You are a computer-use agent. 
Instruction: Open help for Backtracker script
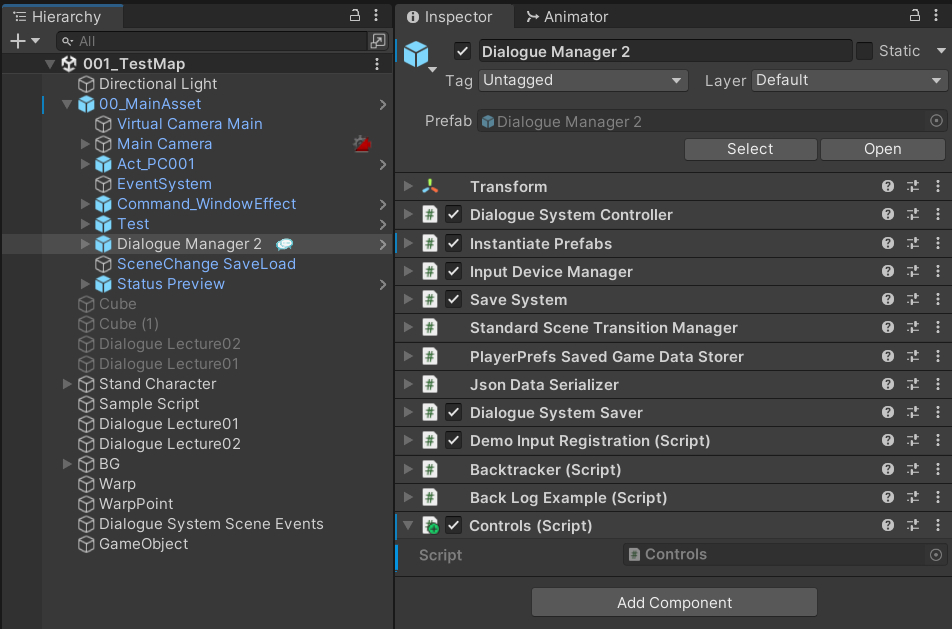(x=888, y=469)
